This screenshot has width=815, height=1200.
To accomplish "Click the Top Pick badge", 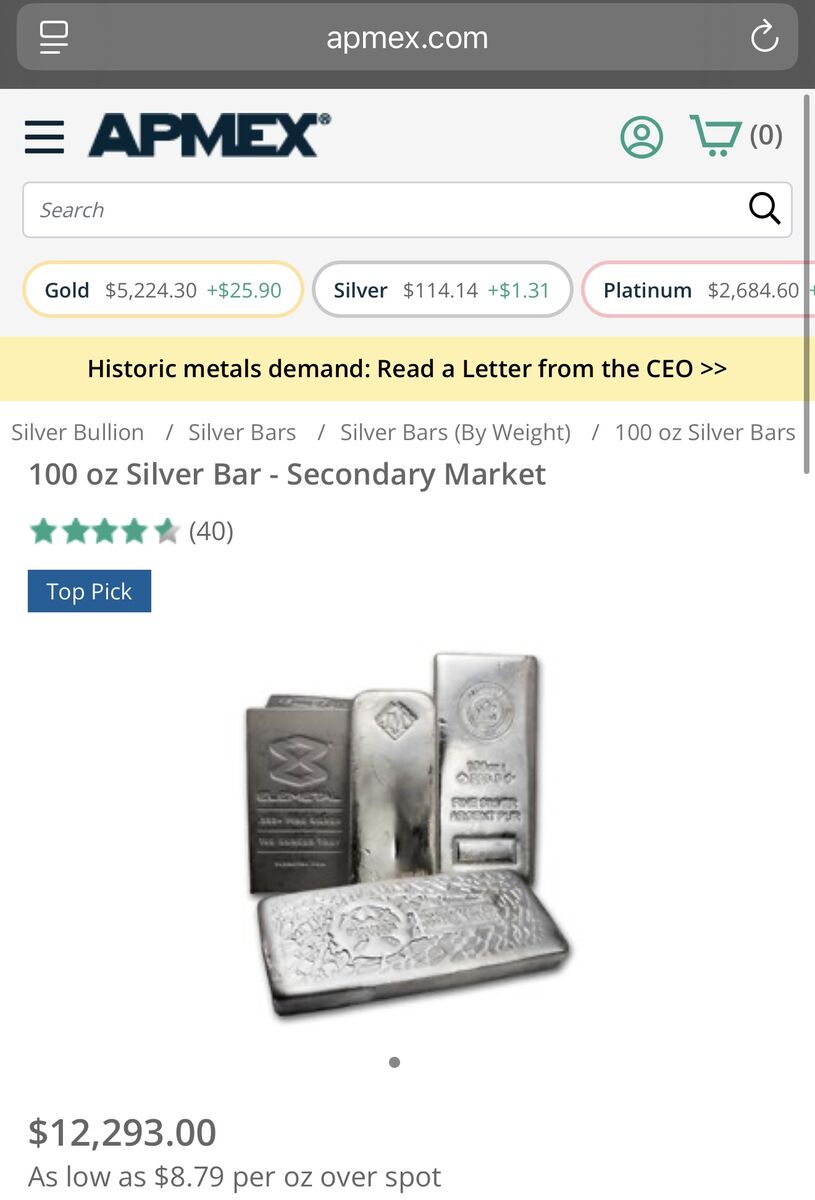I will [x=89, y=591].
